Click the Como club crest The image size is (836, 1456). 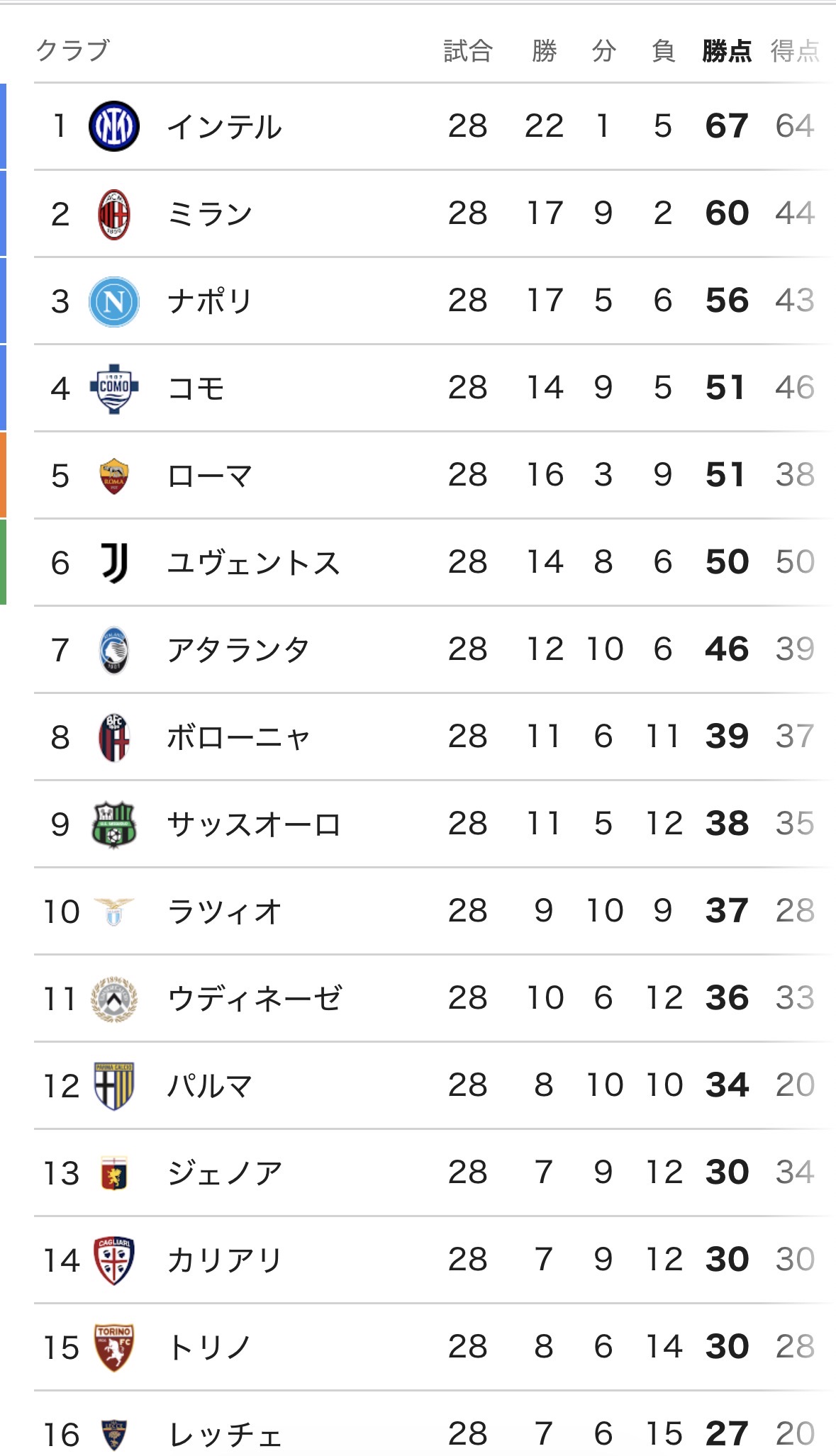coord(113,388)
